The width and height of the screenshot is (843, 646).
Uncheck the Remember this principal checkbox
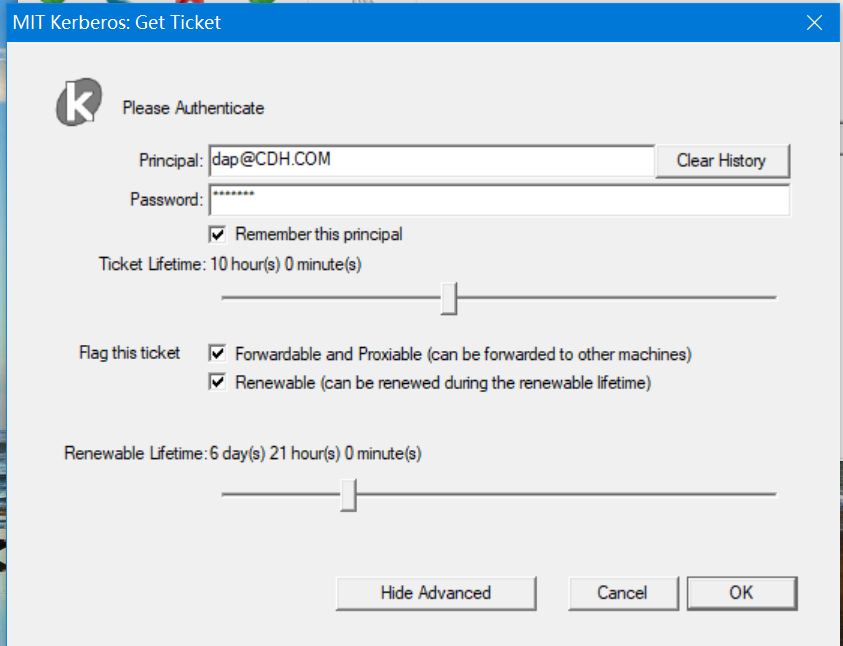[x=217, y=234]
